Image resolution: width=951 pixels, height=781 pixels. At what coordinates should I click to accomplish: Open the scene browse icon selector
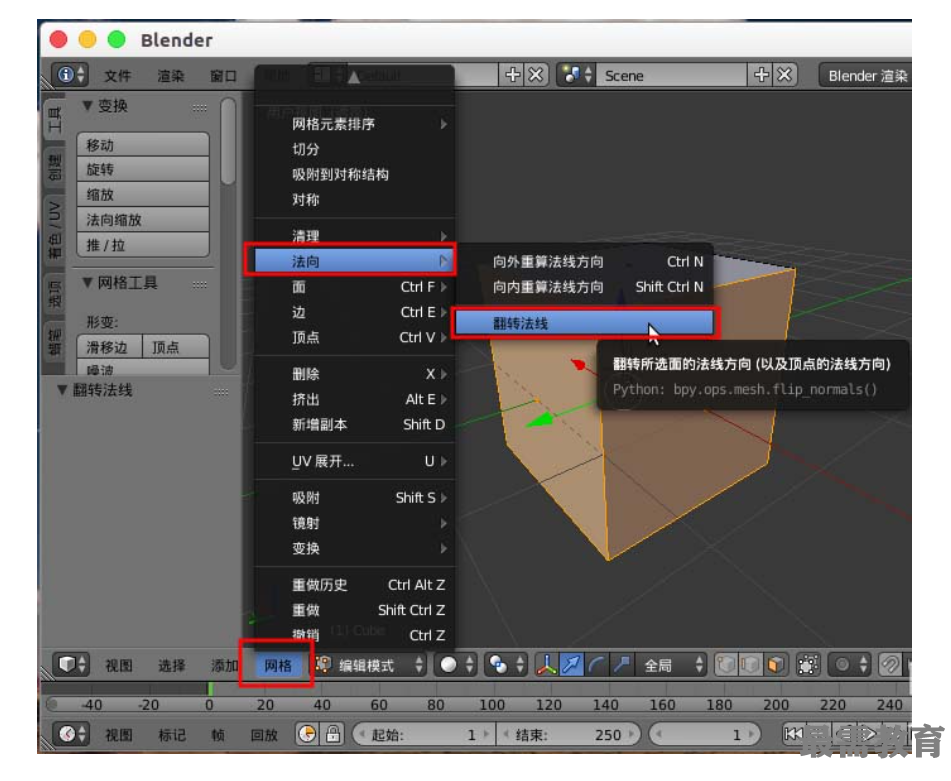pyautogui.click(x=576, y=75)
